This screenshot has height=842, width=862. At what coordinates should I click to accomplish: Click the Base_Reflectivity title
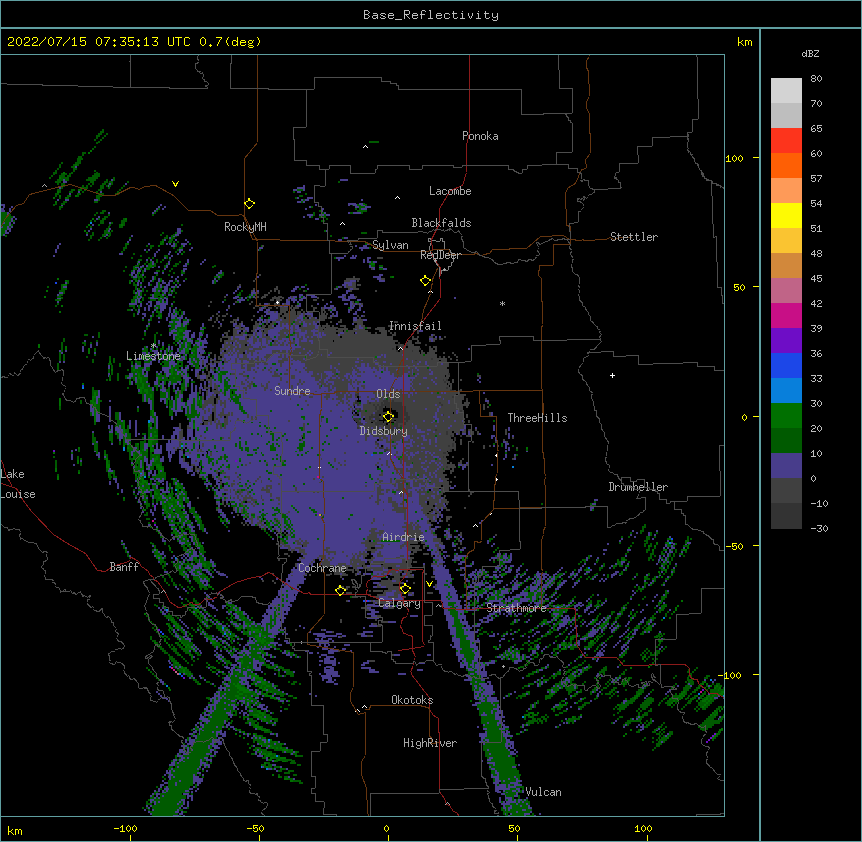431,15
